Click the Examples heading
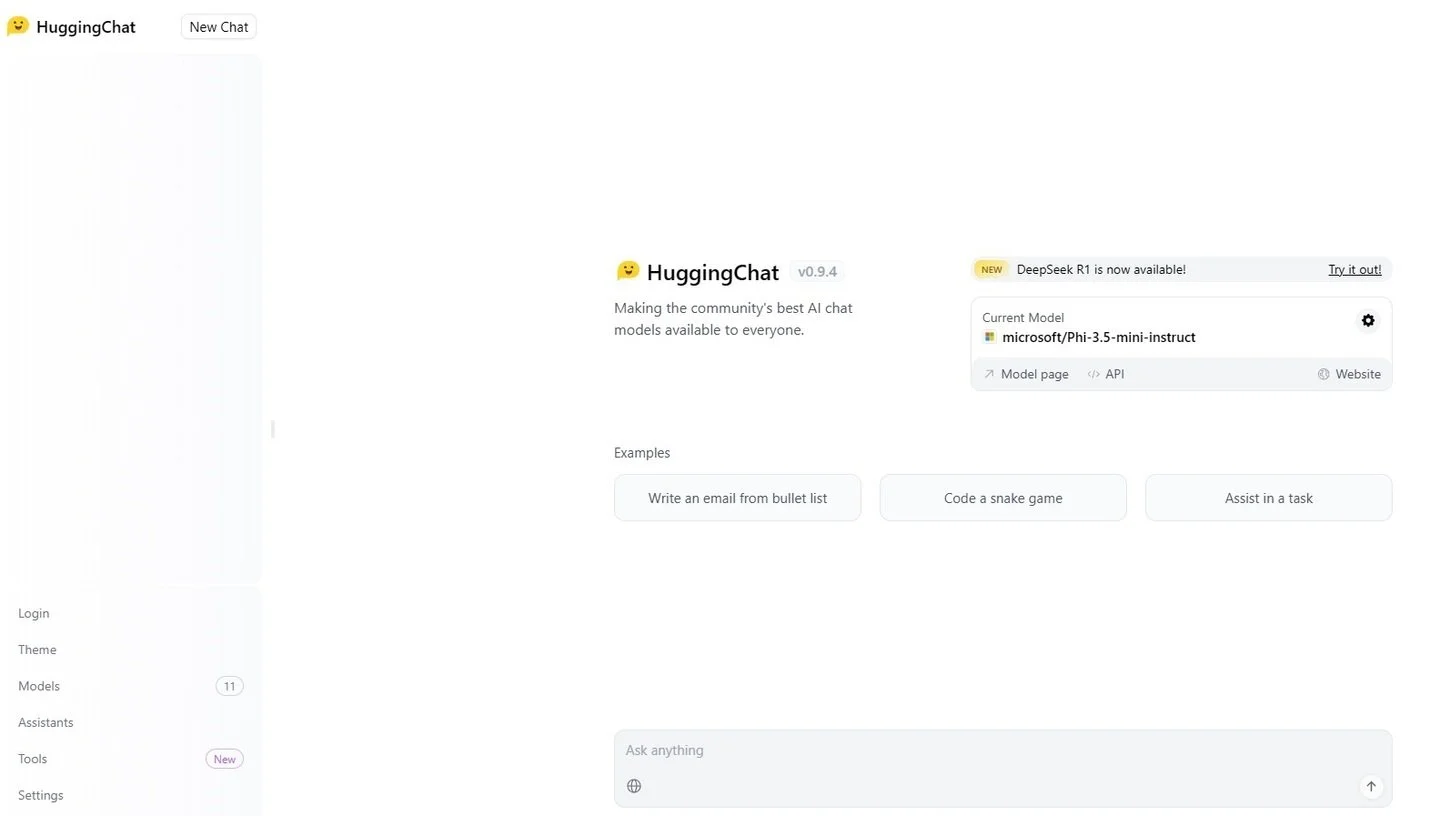Image resolution: width=1440 pixels, height=816 pixels. 642,453
